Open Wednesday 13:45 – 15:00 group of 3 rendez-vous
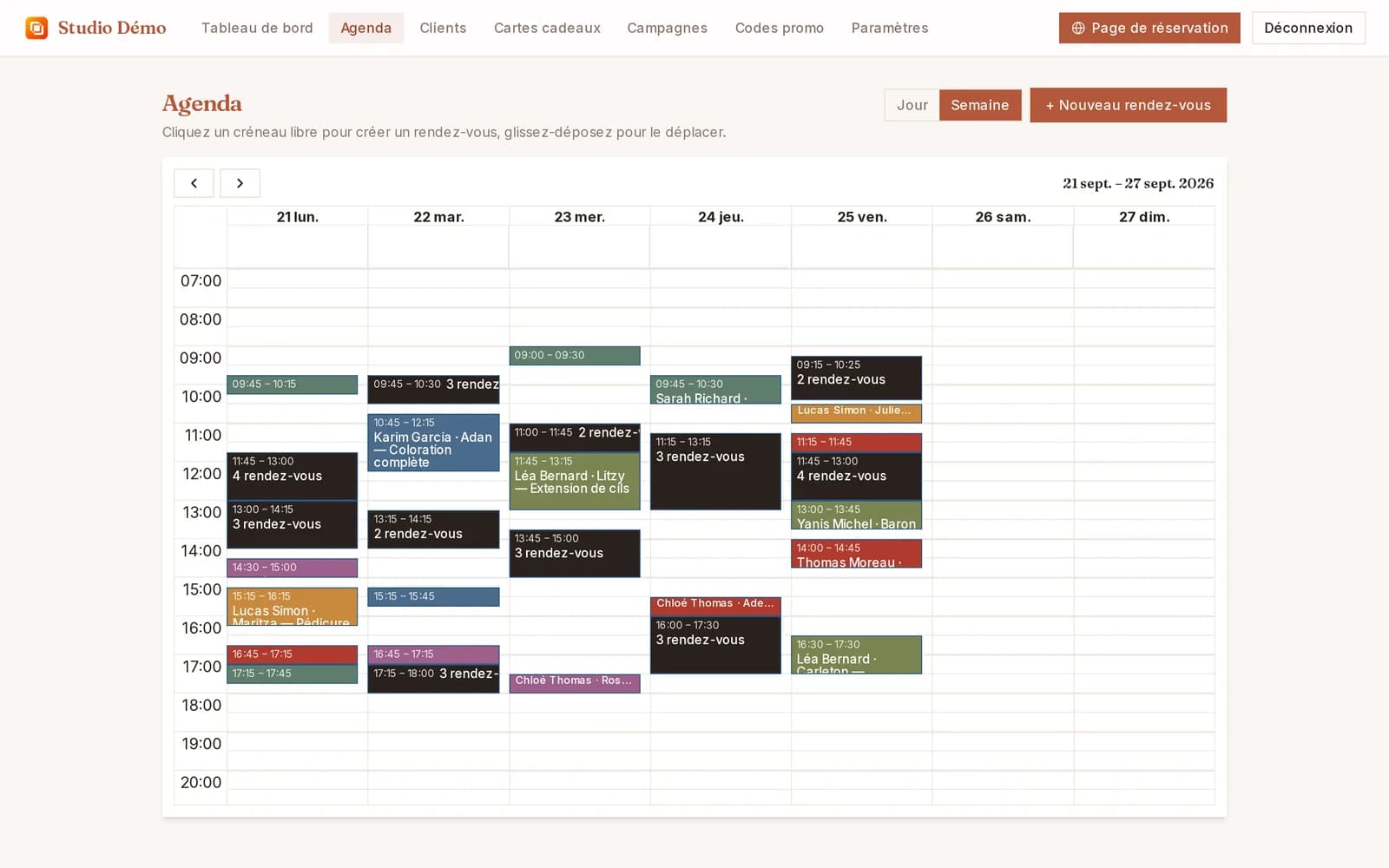Viewport: 1389px width, 868px height. [x=575, y=554]
